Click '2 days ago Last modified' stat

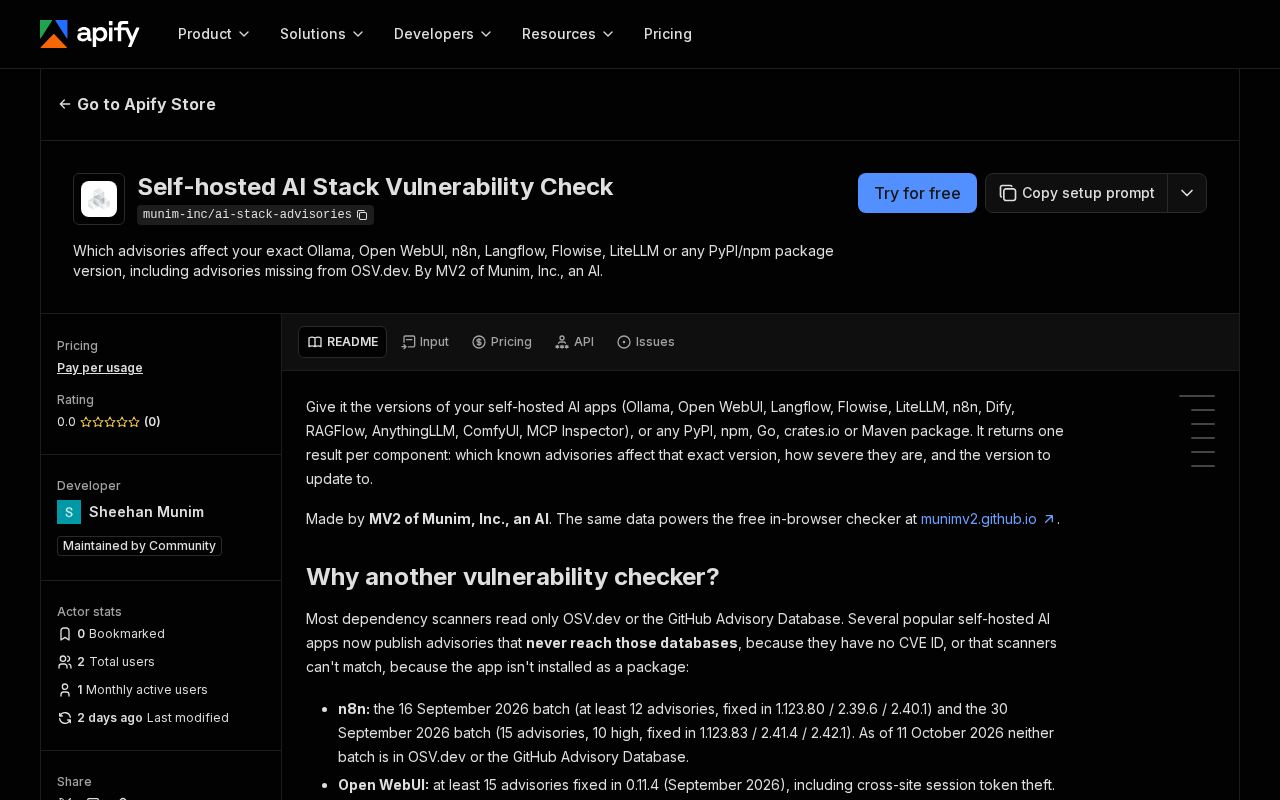143,718
